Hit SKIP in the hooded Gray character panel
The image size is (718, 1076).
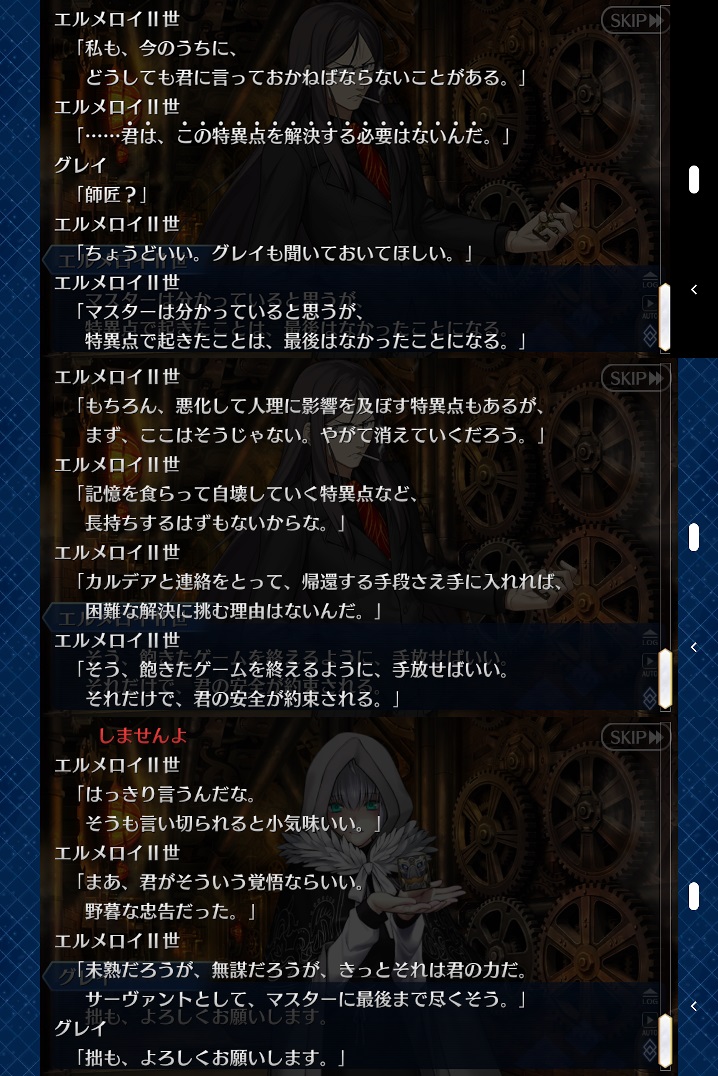coord(635,738)
